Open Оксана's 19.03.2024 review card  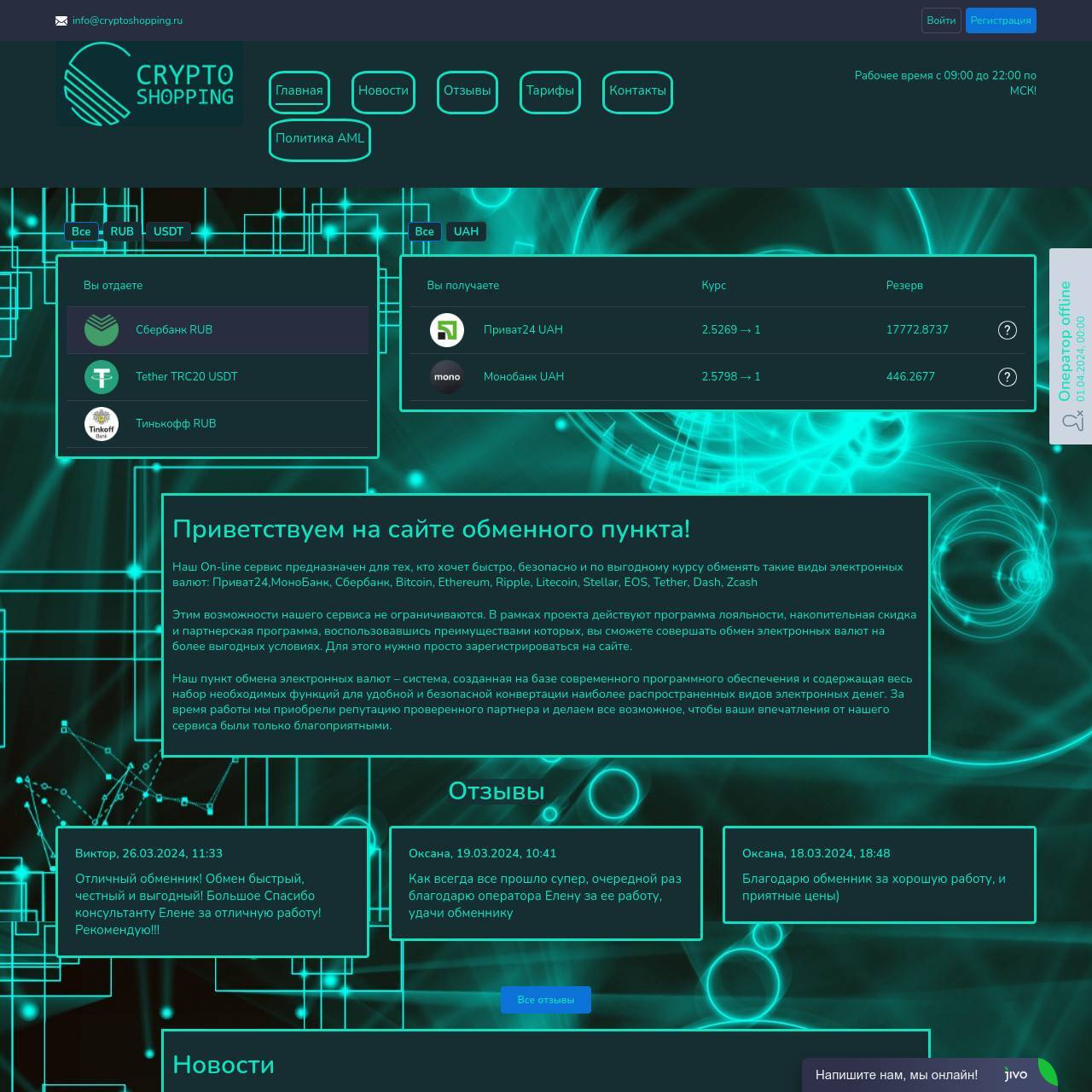(x=546, y=883)
